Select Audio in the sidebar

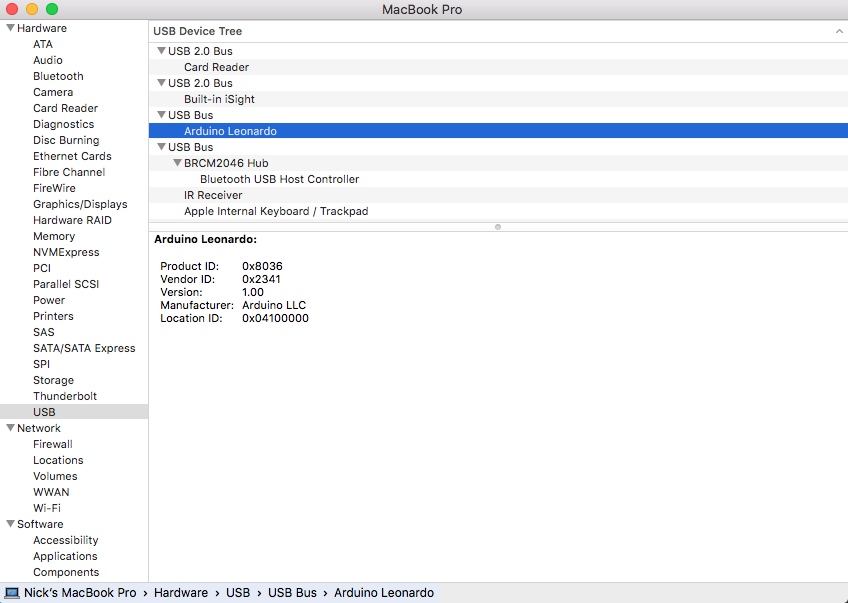point(48,60)
